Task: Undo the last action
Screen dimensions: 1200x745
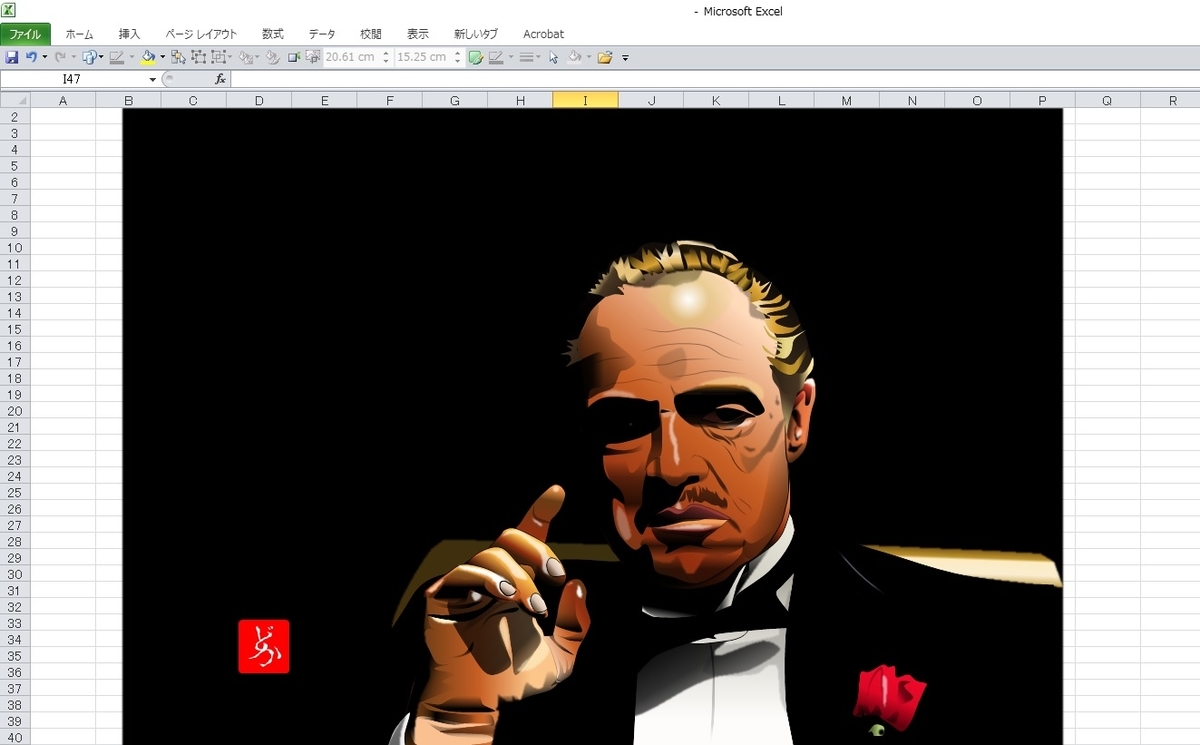Action: pyautogui.click(x=32, y=57)
